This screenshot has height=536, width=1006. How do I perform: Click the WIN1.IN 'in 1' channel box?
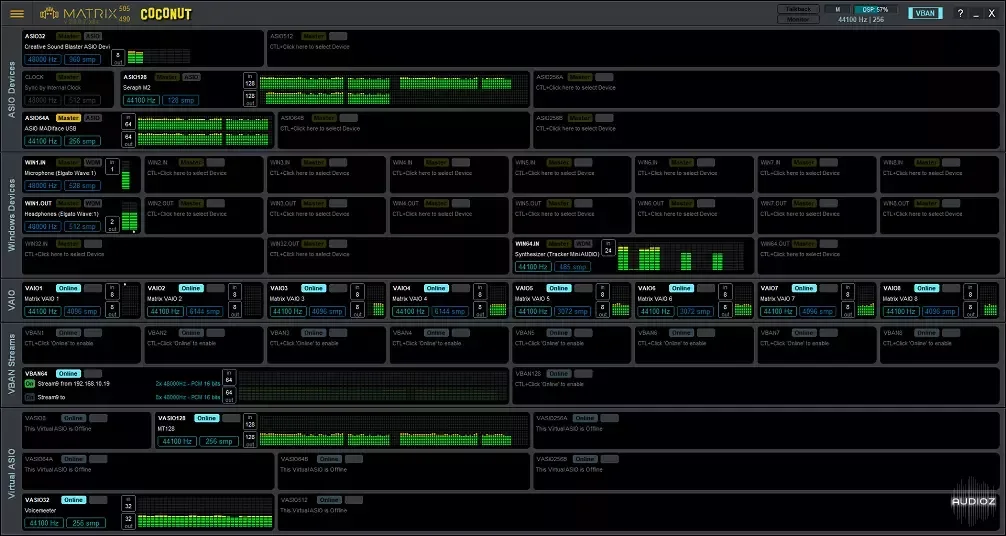[x=112, y=166]
